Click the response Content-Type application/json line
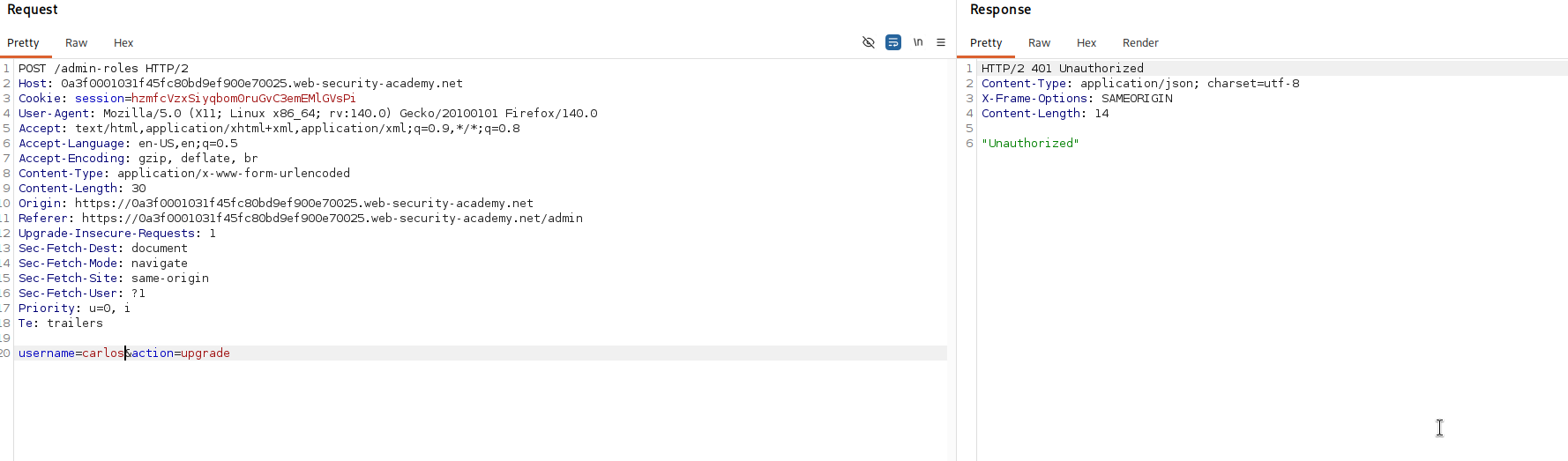The image size is (1568, 461). 1140,83
